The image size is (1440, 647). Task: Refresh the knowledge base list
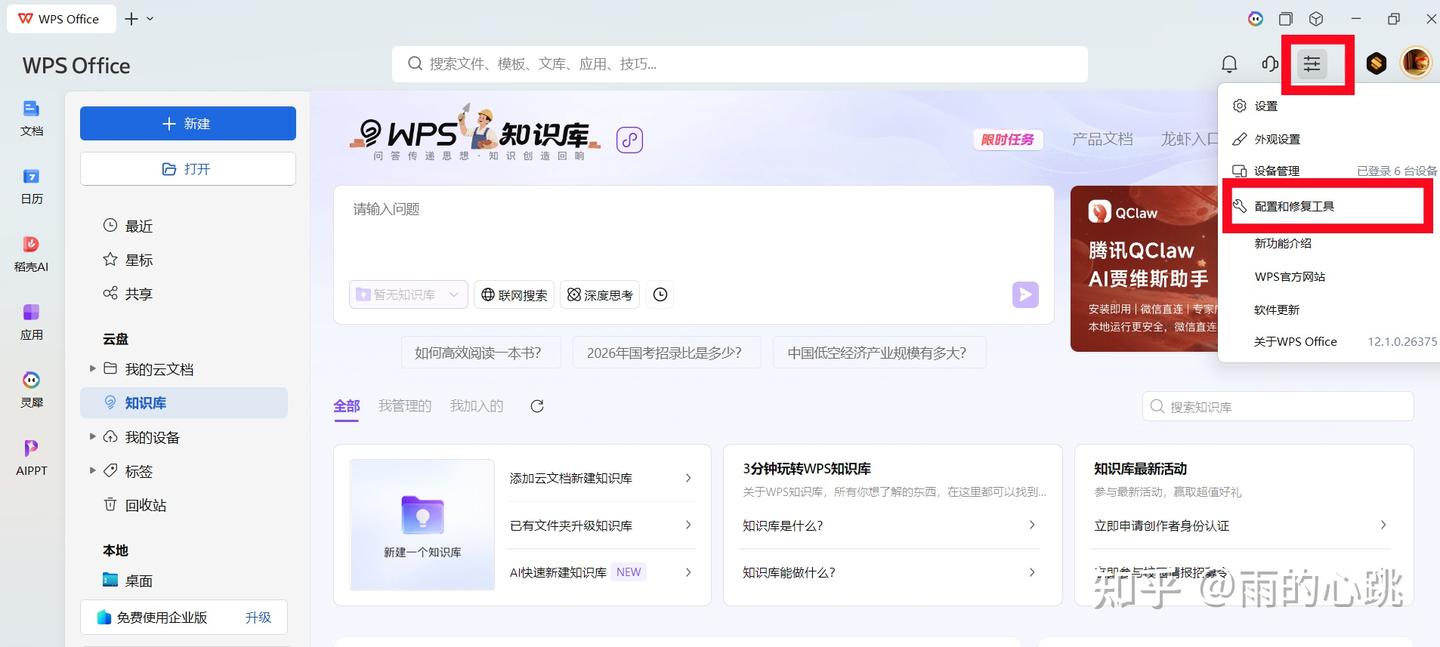coord(537,406)
